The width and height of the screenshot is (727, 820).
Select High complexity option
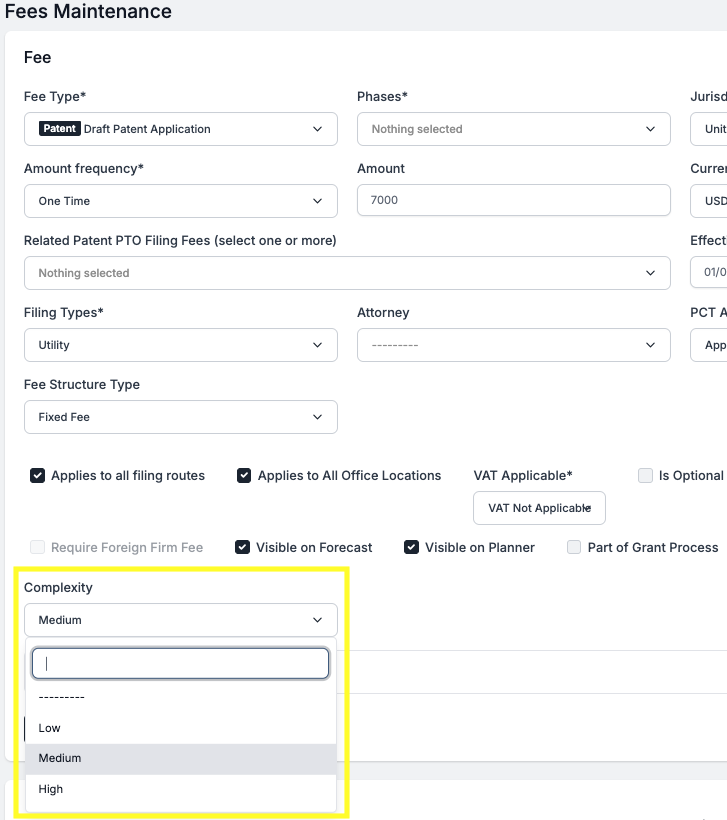click(51, 789)
